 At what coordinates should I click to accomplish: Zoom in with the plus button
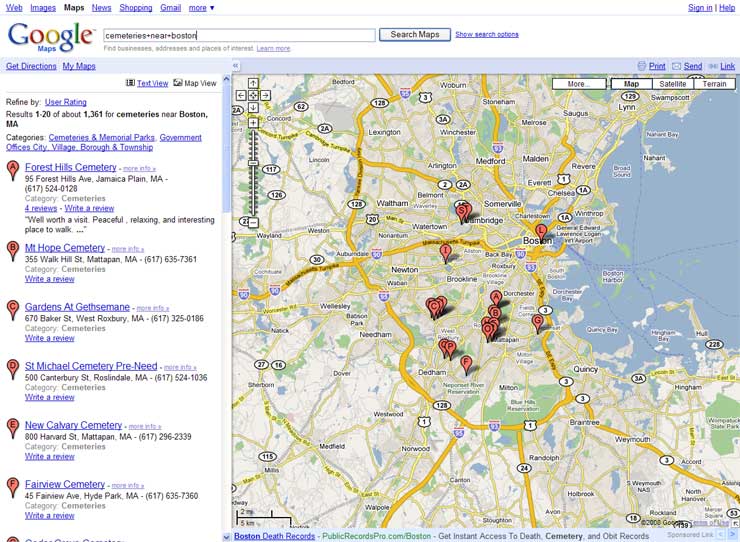click(253, 123)
